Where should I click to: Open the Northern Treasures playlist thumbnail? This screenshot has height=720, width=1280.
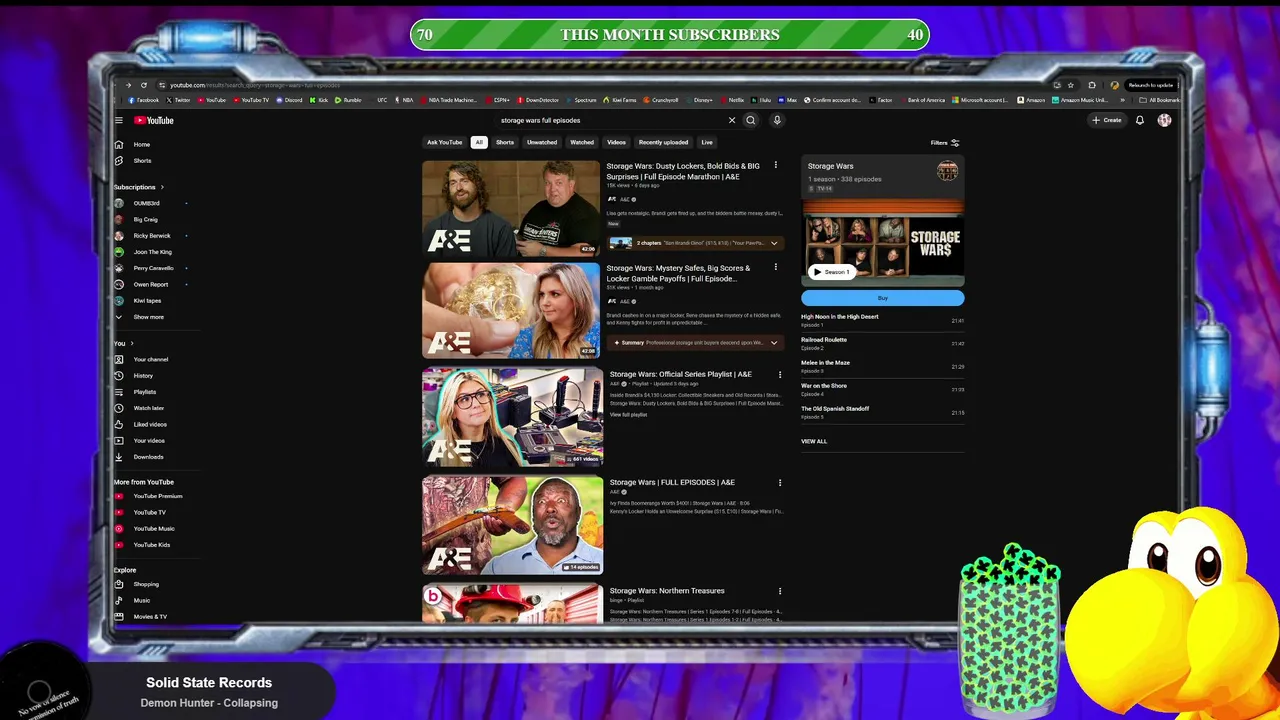coord(512,604)
